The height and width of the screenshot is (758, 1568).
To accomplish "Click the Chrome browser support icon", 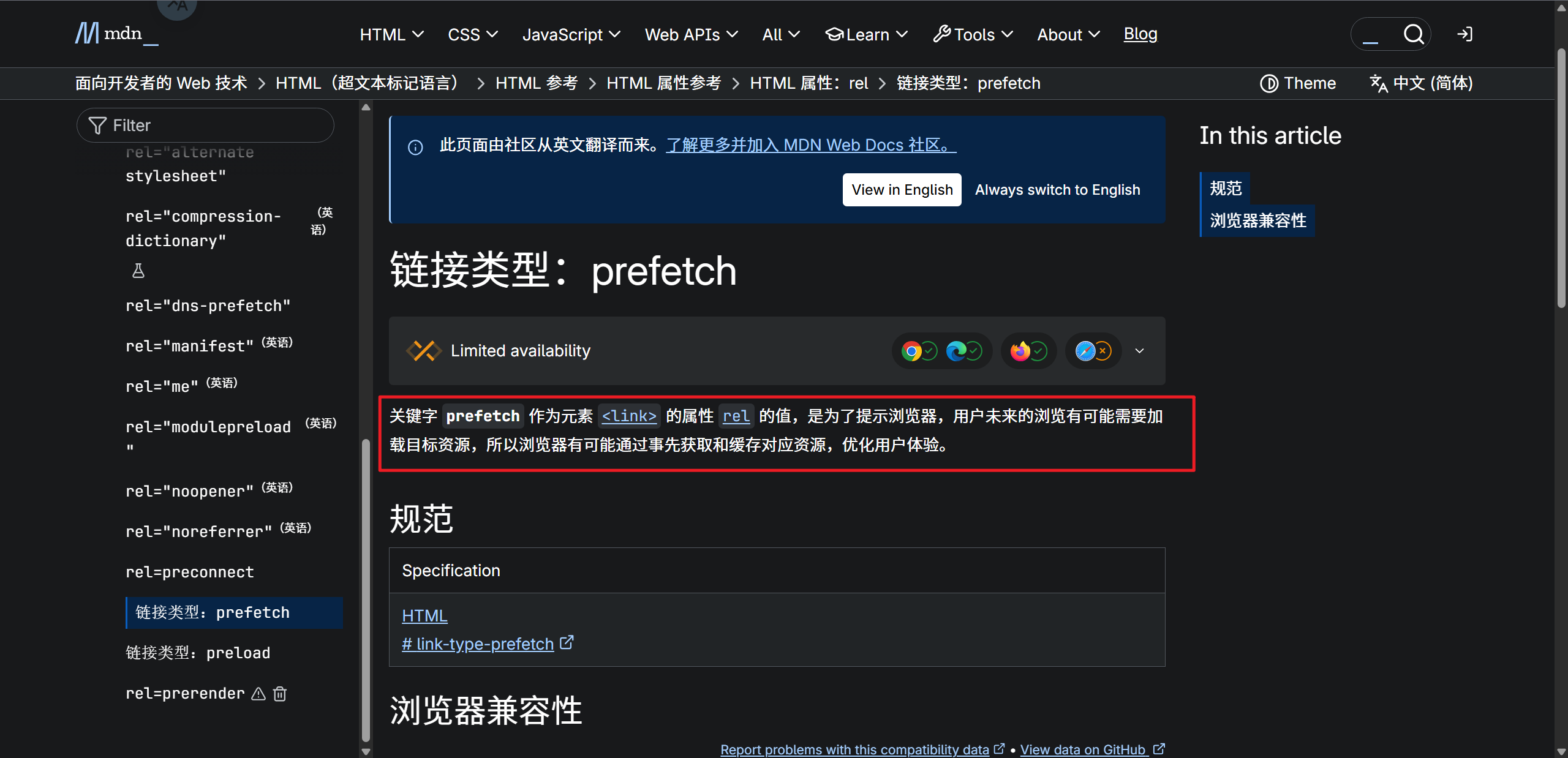I will 911,351.
